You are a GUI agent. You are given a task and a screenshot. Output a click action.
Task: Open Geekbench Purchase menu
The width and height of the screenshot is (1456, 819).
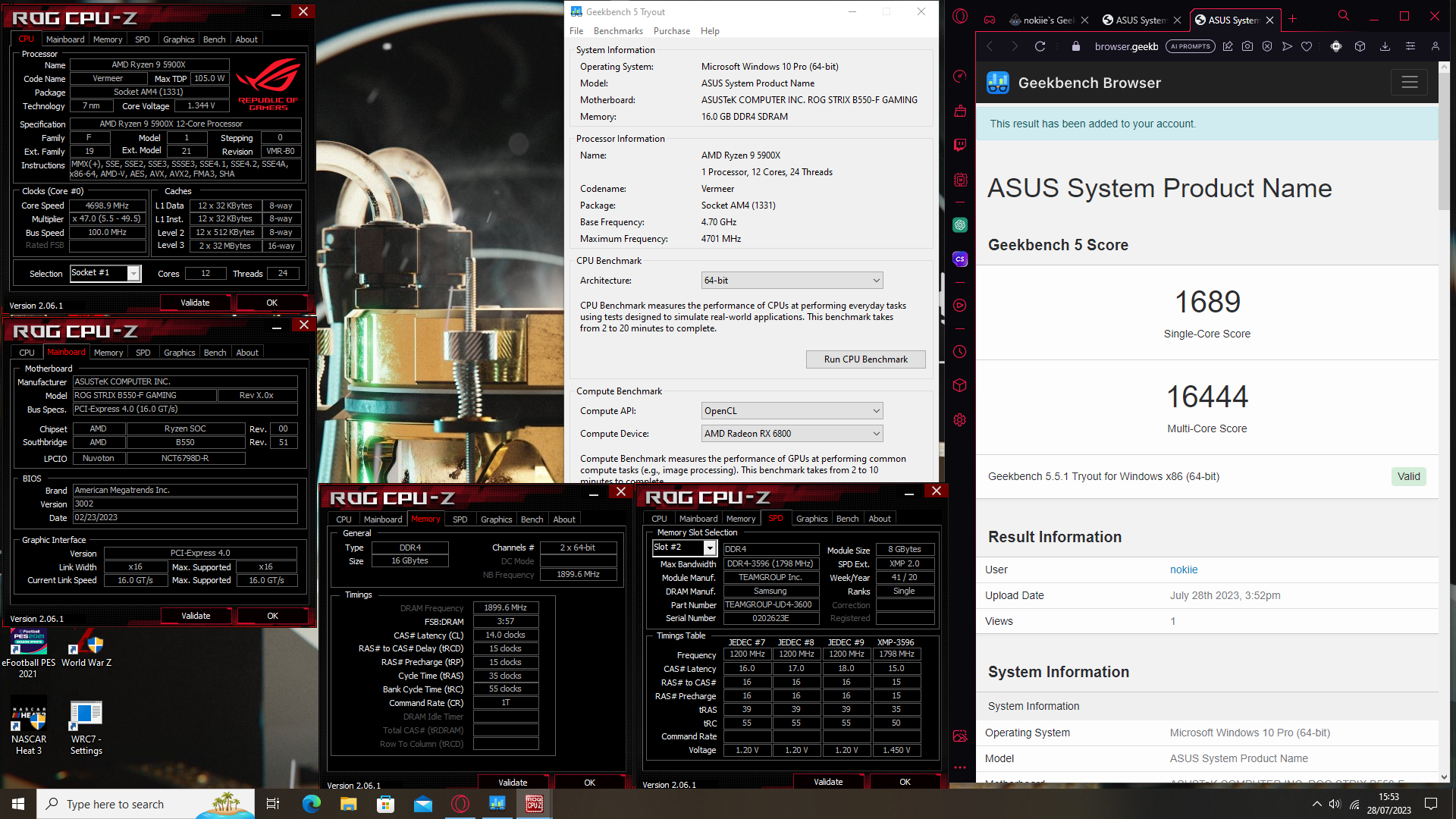pyautogui.click(x=672, y=31)
